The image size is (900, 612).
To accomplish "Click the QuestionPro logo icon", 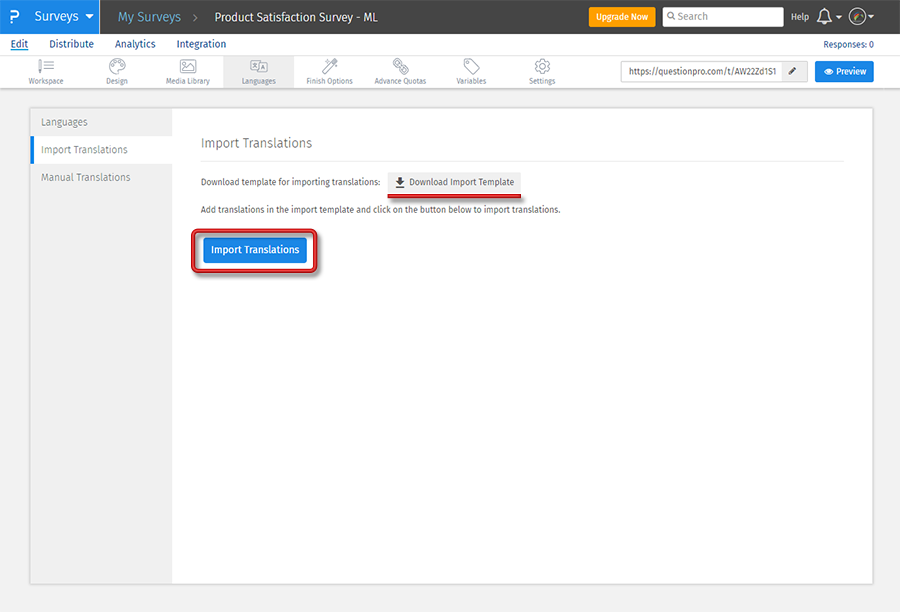I will (x=13, y=17).
